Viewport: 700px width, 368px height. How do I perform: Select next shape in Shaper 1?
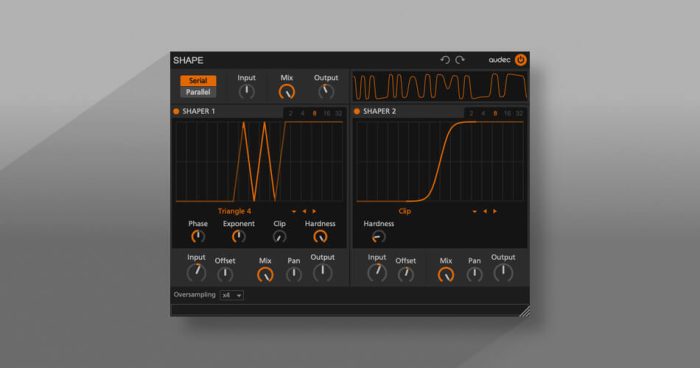314,211
